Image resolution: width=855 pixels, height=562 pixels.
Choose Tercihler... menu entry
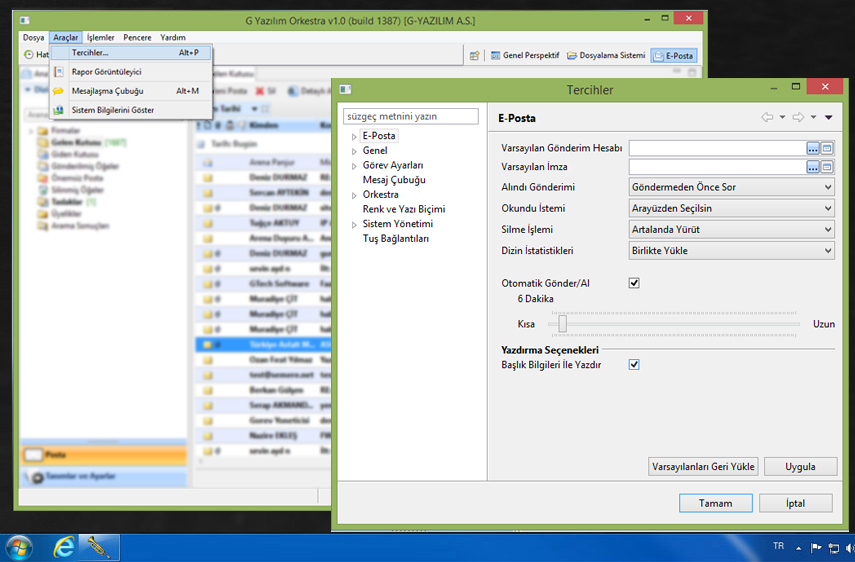[131, 53]
